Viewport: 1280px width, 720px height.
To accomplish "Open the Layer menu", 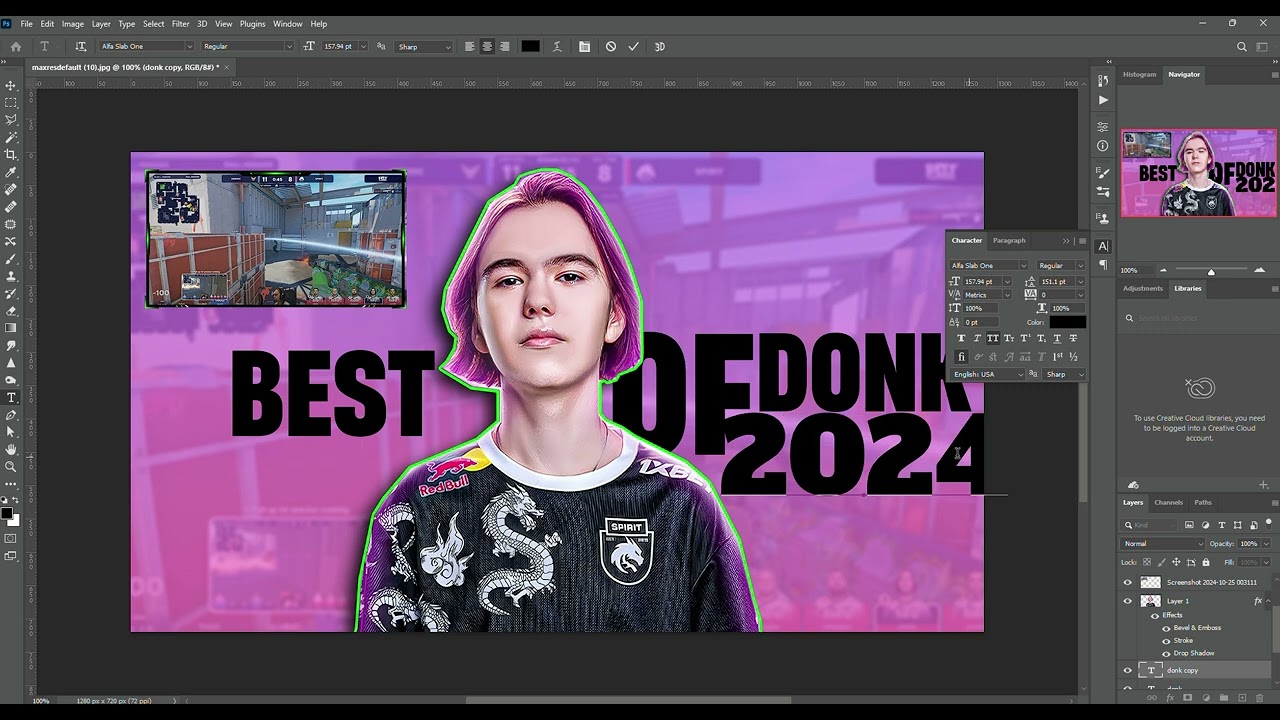I will [101, 23].
